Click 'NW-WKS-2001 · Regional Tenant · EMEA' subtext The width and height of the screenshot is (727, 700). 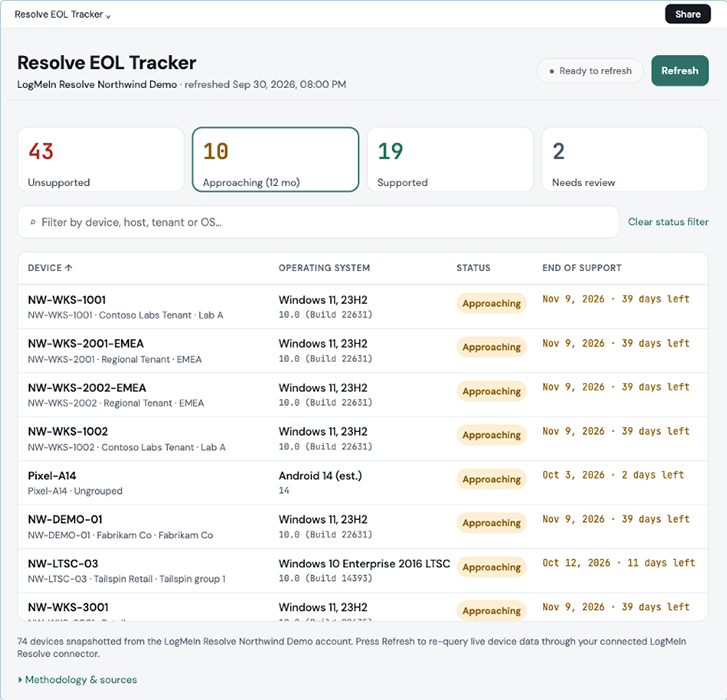click(115, 360)
